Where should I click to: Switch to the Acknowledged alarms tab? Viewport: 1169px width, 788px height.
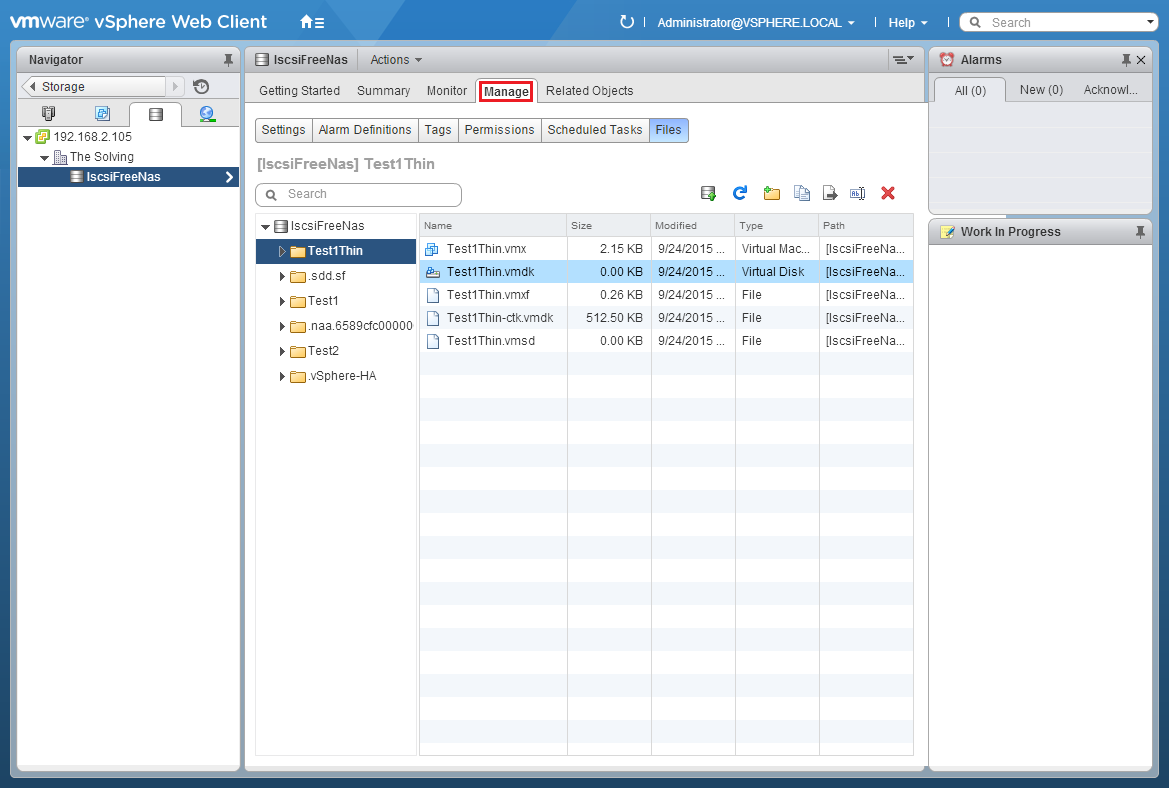point(1110,89)
